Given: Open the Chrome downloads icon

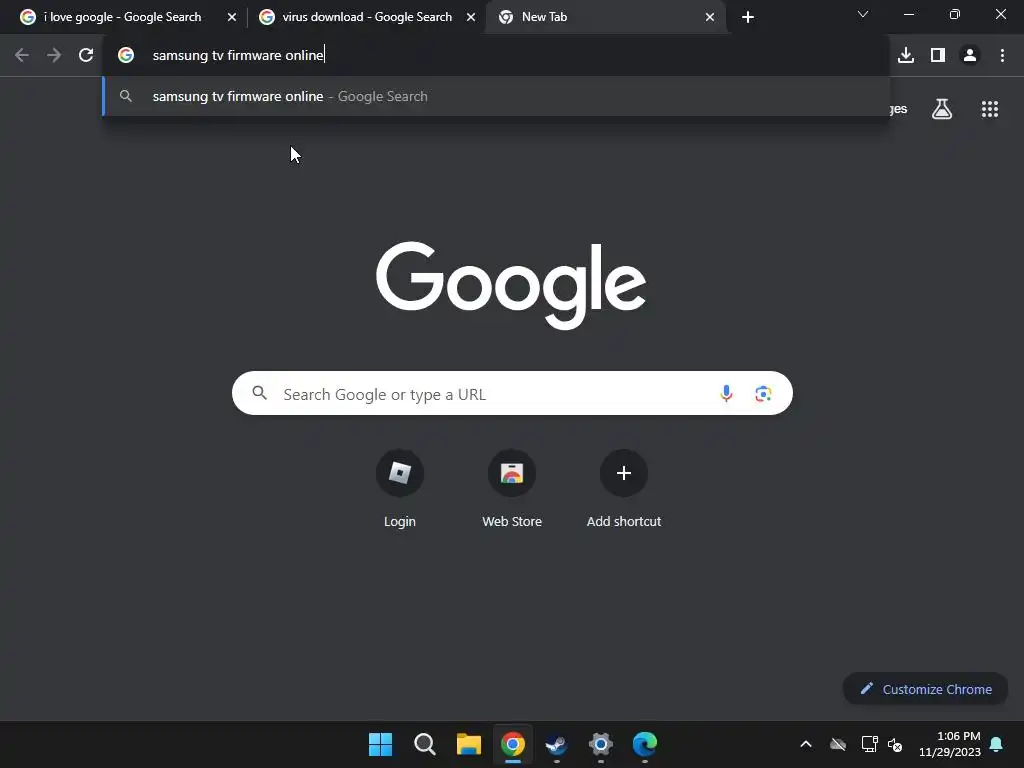Looking at the screenshot, I should click(905, 56).
